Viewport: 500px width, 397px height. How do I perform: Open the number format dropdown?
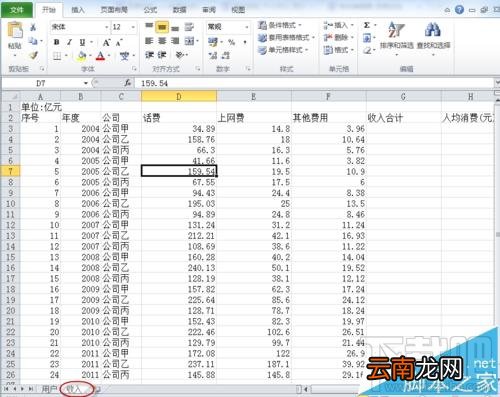(x=247, y=27)
